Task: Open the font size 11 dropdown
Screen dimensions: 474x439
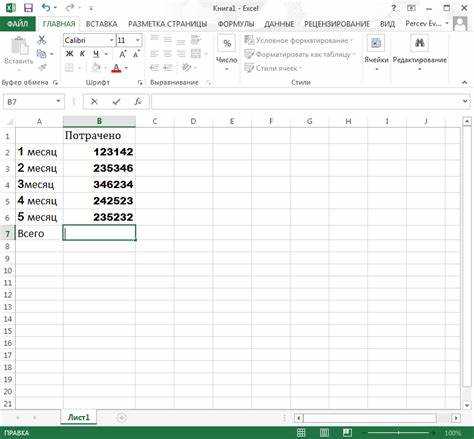Action: click(x=138, y=40)
